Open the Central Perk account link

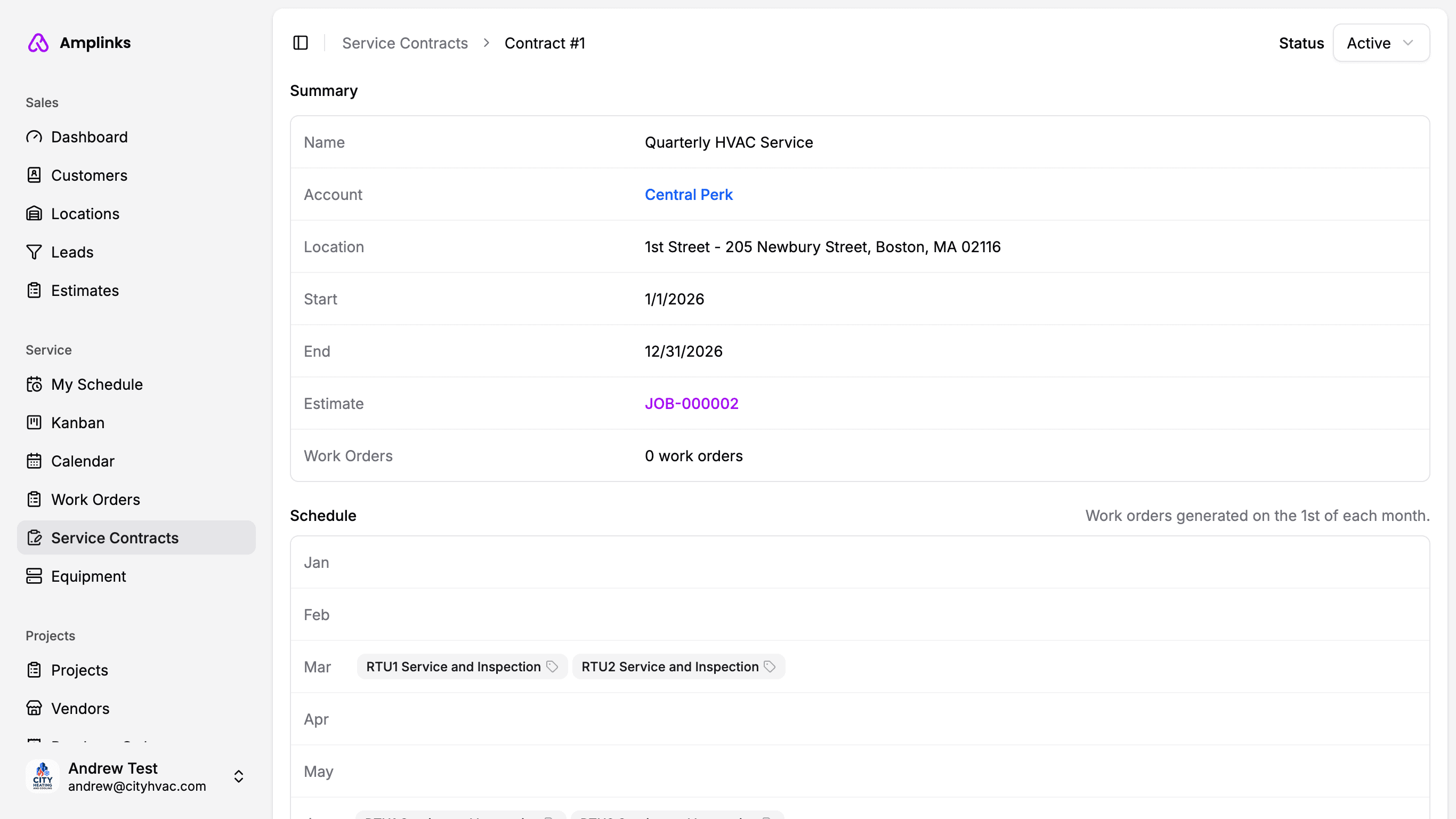click(688, 195)
